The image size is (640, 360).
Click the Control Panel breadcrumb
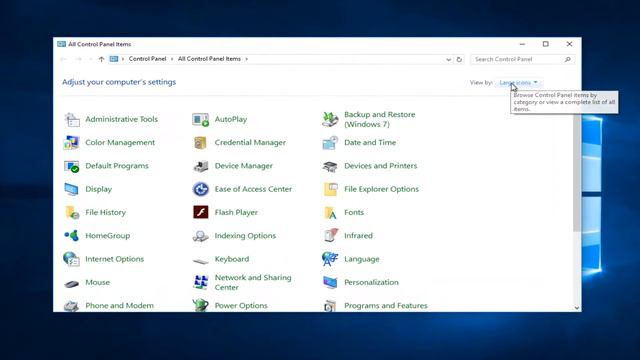pyautogui.click(x=147, y=59)
